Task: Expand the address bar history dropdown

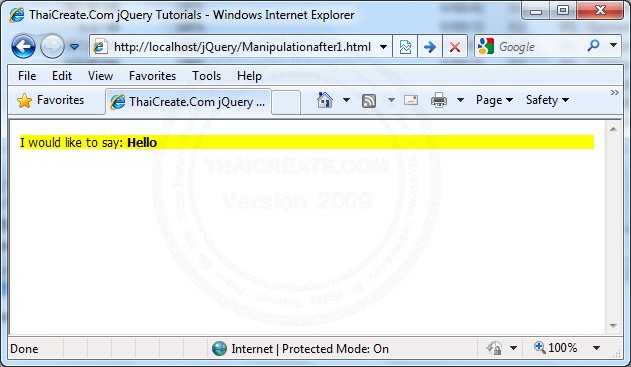Action: click(x=384, y=47)
